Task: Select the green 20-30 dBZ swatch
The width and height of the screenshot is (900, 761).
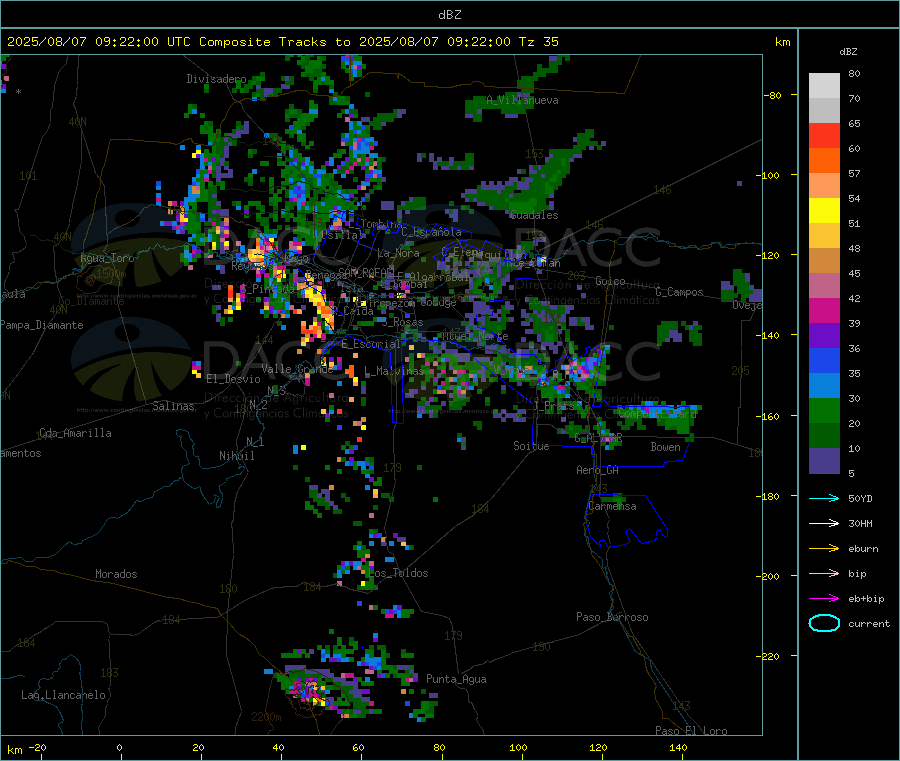Action: coord(824,411)
